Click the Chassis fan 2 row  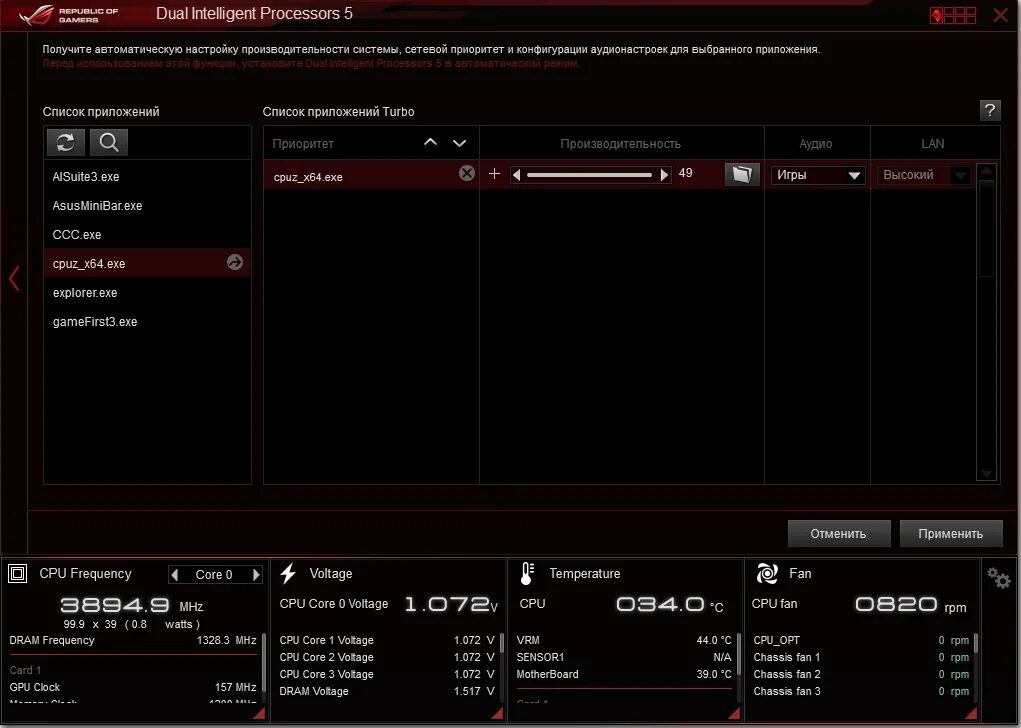coord(861,674)
